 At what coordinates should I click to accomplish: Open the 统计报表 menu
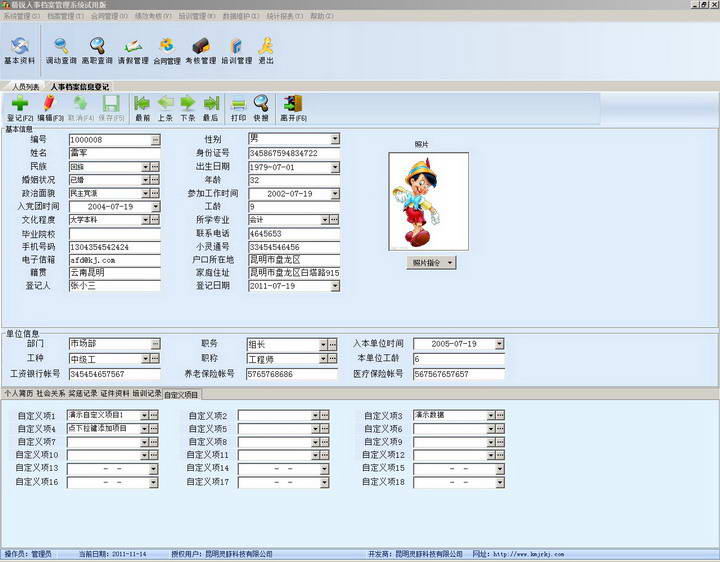pyautogui.click(x=285, y=16)
